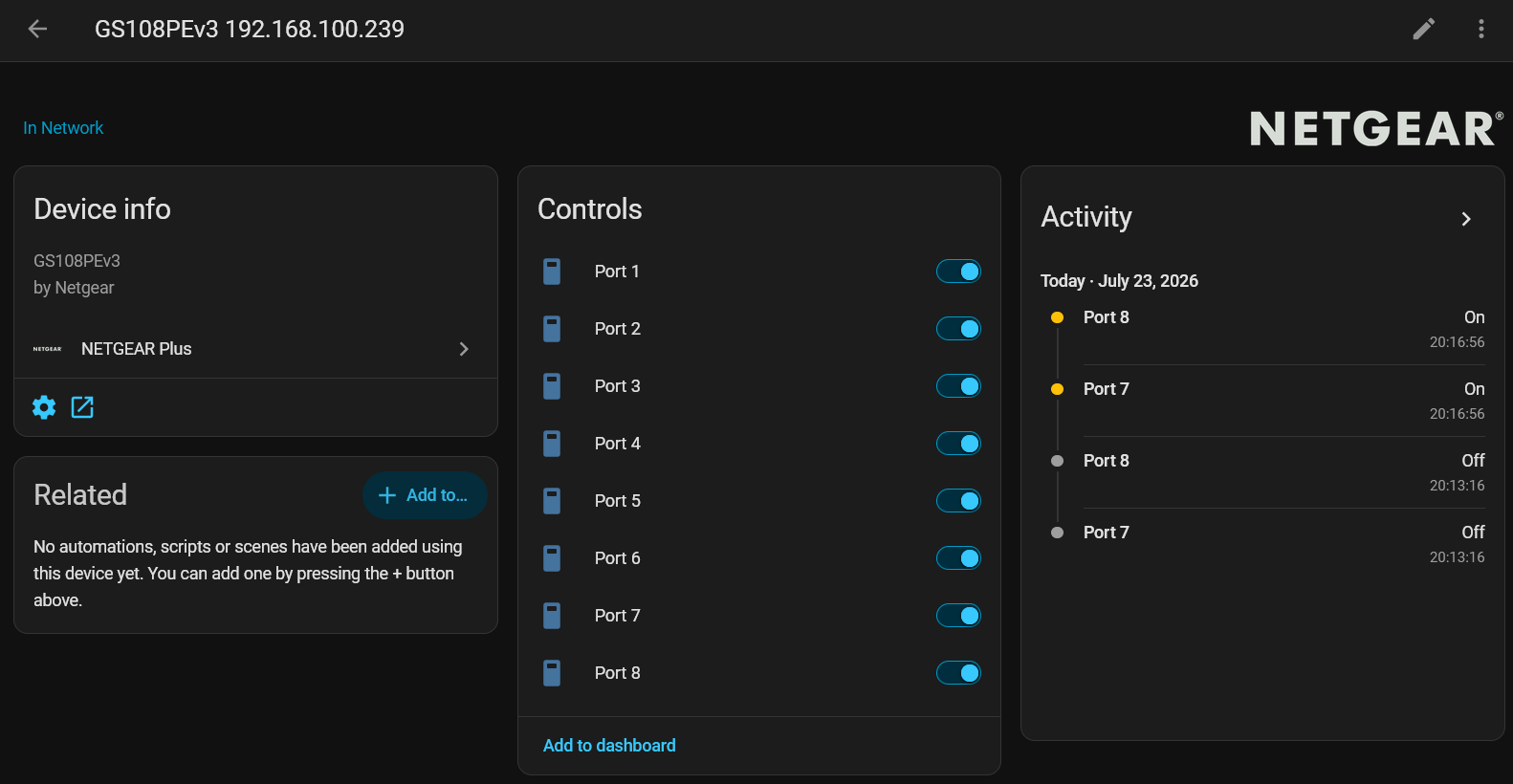Click the gray marker for Port 7 Off
The width and height of the screenshot is (1513, 784).
(x=1057, y=533)
